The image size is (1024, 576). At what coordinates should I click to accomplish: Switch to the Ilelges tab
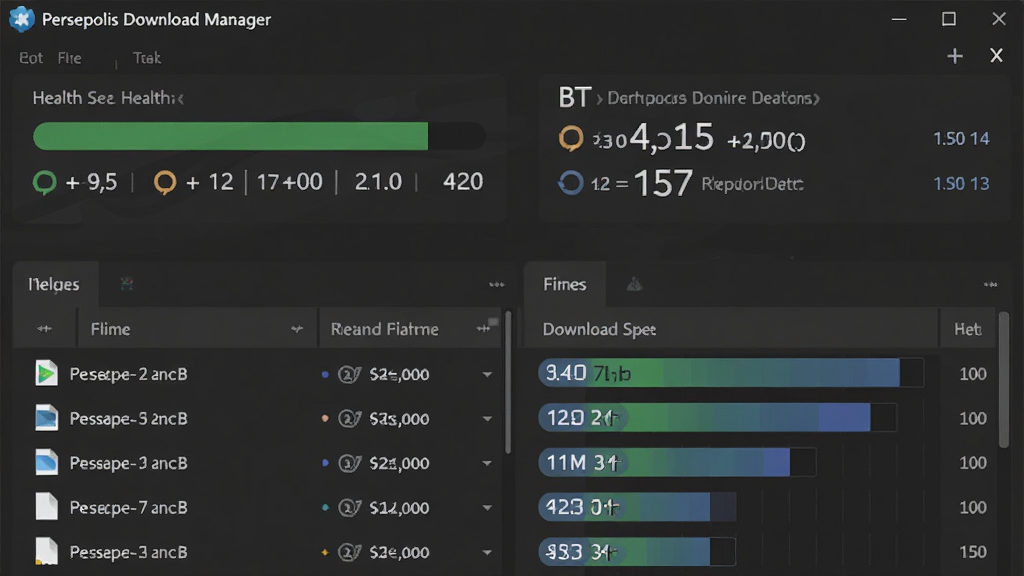54,284
